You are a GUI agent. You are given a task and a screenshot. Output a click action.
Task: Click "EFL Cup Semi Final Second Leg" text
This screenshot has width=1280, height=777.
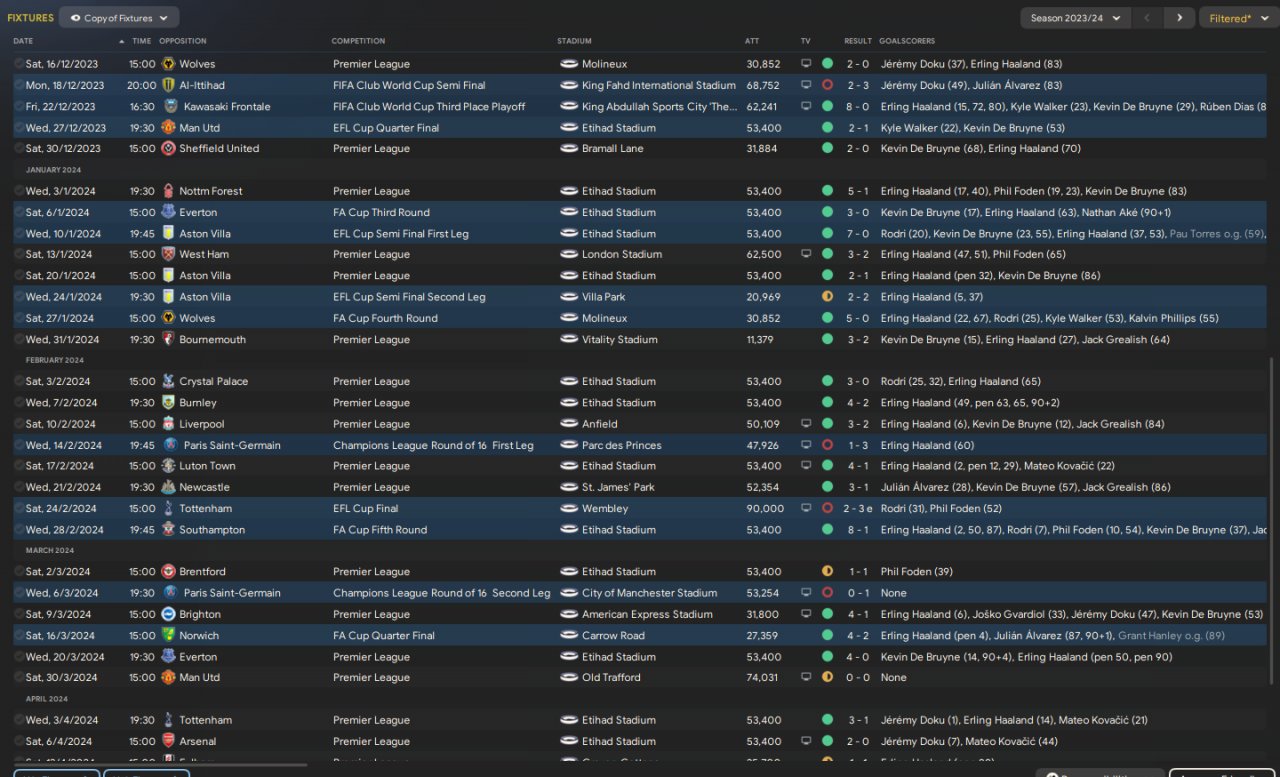(409, 297)
